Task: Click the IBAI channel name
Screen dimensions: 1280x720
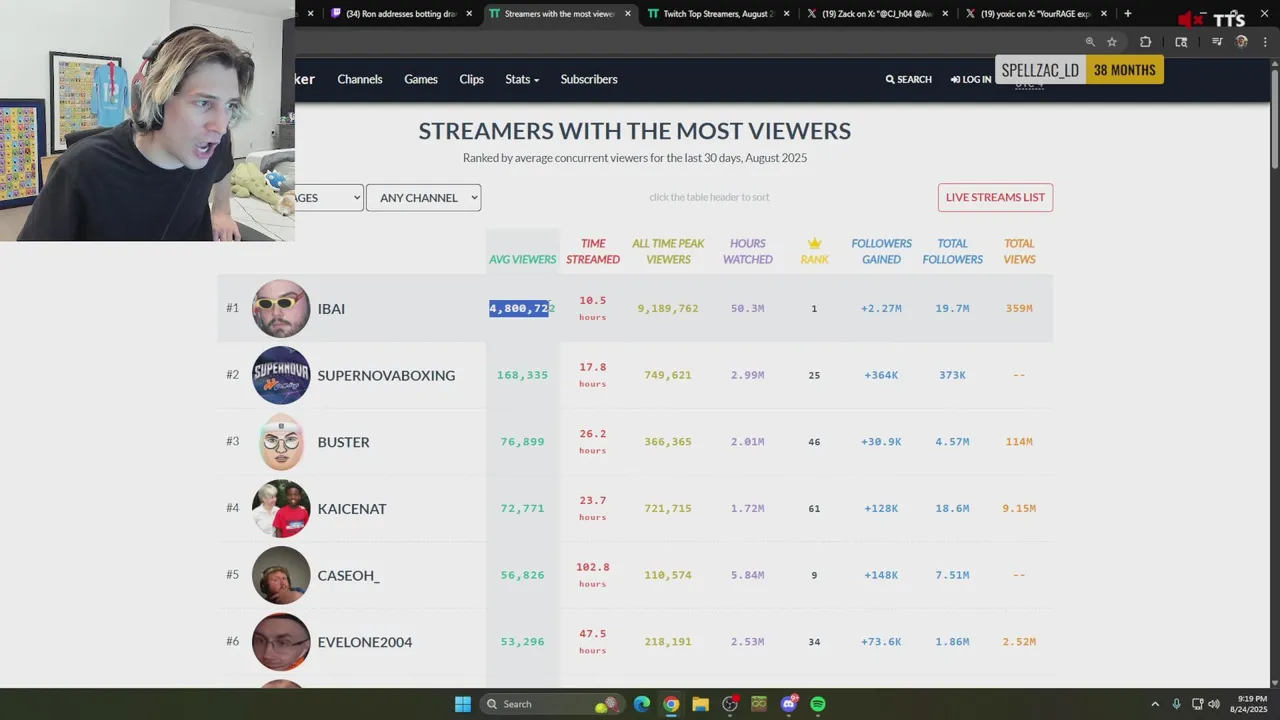Action: [x=331, y=309]
